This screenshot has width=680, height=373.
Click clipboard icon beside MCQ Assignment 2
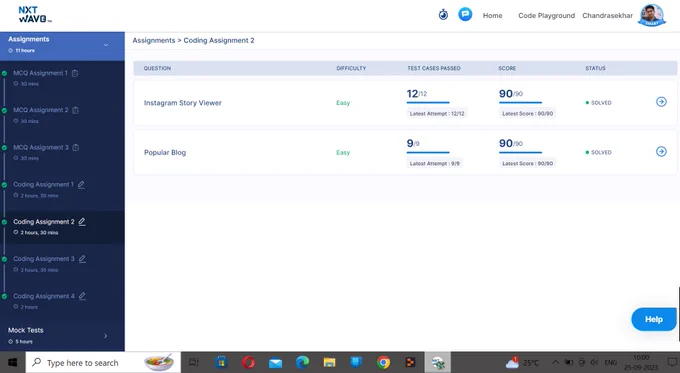(x=75, y=110)
